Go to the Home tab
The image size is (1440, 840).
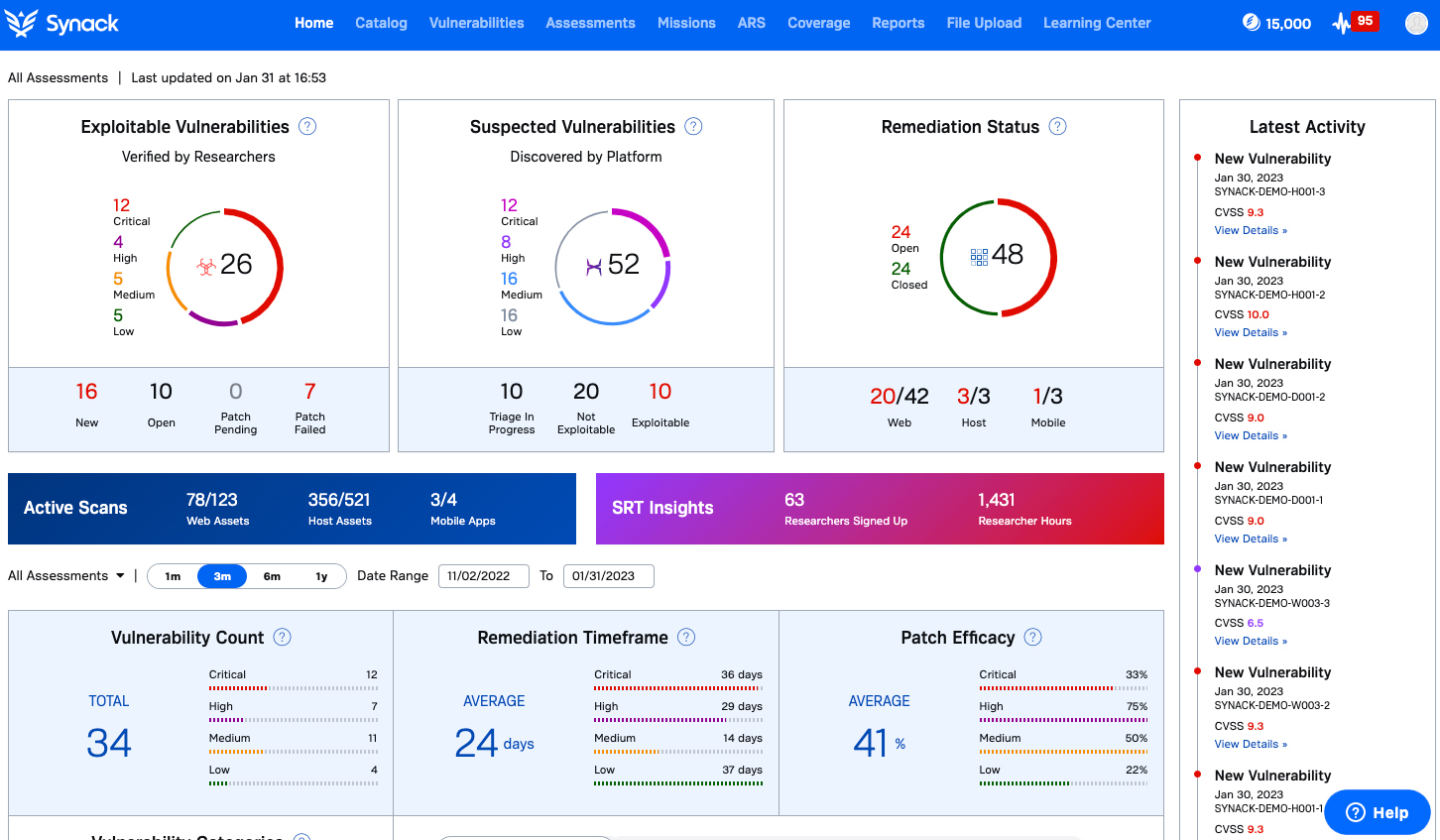point(313,23)
